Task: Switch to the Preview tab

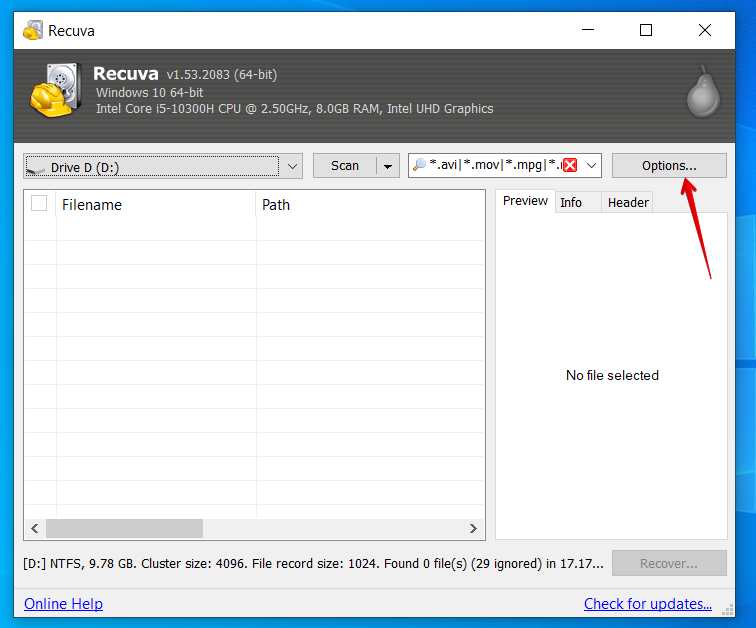Action: click(x=525, y=202)
